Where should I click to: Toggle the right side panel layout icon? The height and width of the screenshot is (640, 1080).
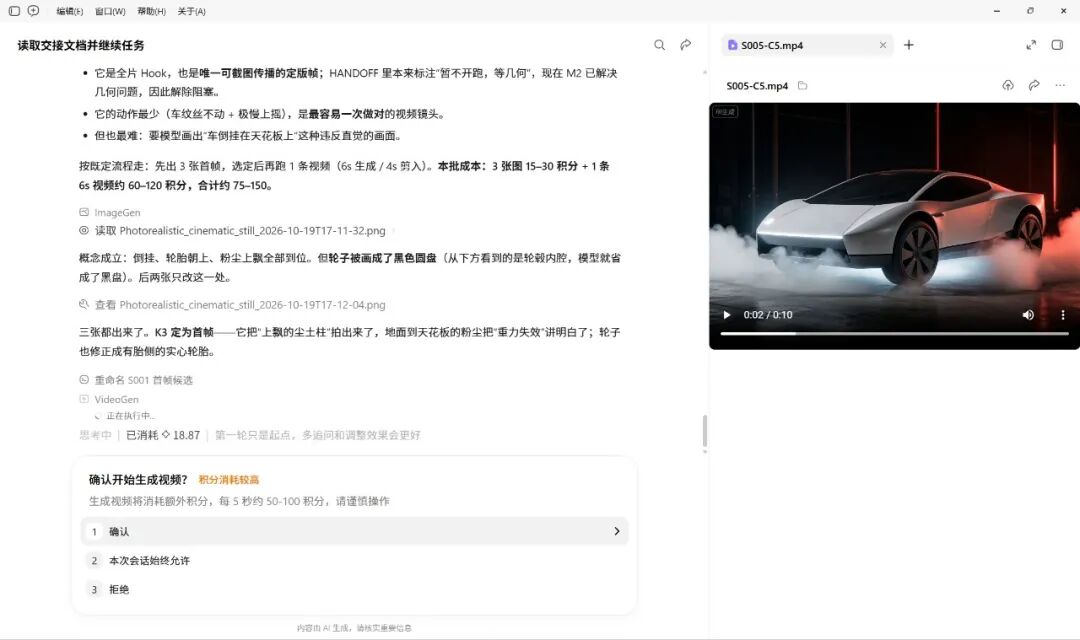coord(1057,45)
